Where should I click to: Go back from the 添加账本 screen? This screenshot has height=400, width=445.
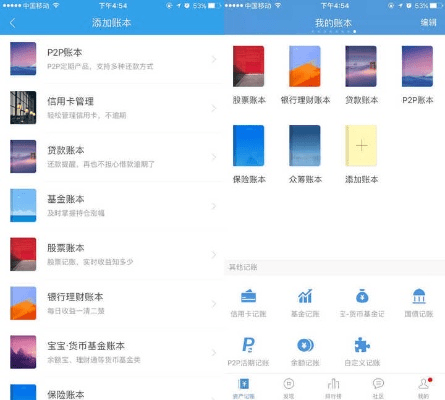[13, 23]
